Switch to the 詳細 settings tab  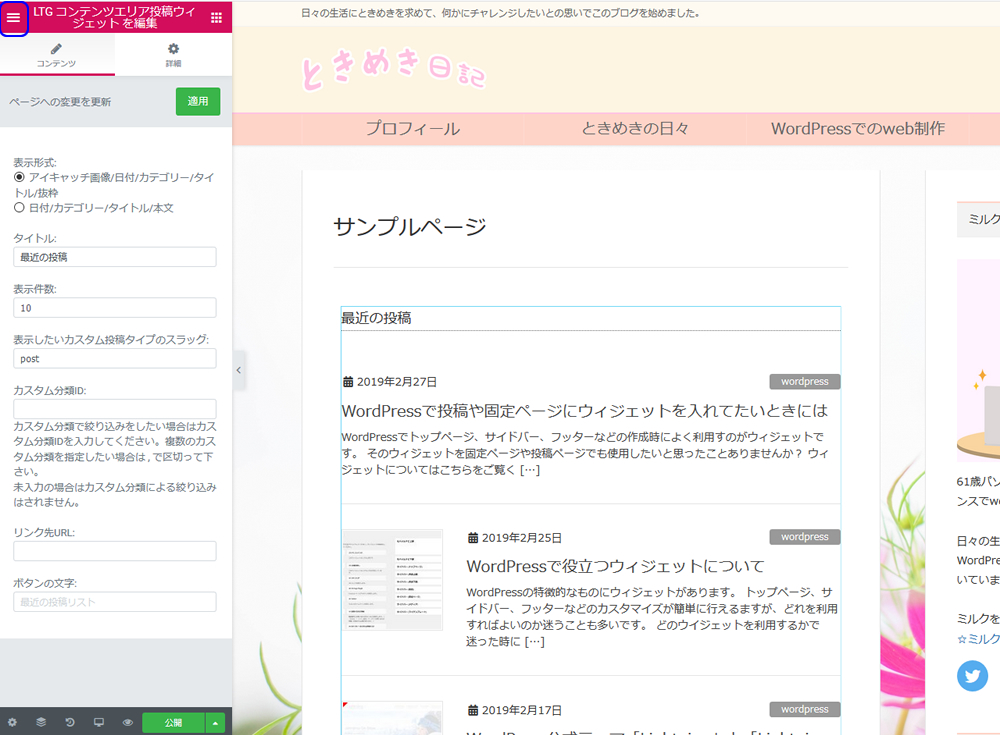[173, 55]
